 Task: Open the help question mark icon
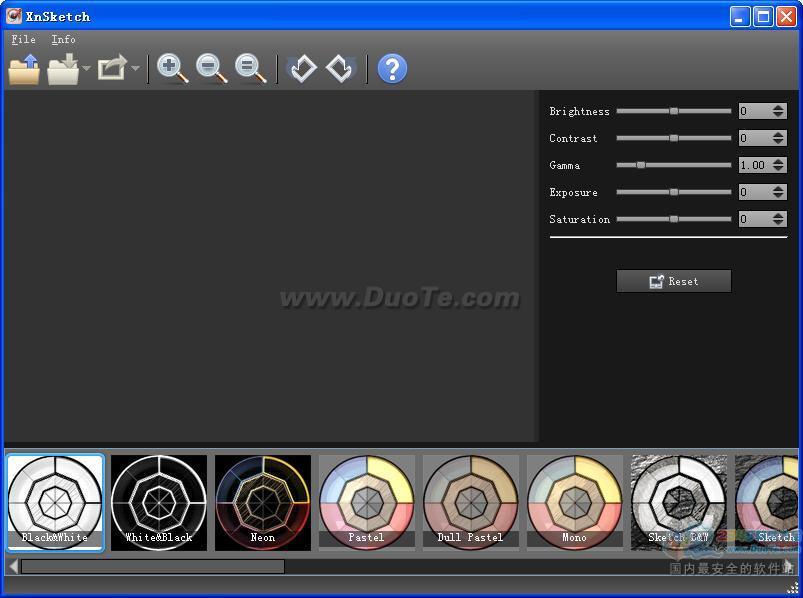[392, 68]
